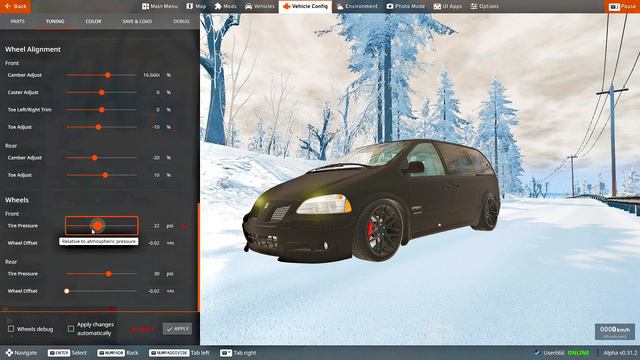Switch to the PARTS tab
The width and height of the screenshot is (640, 360).
[18, 21]
